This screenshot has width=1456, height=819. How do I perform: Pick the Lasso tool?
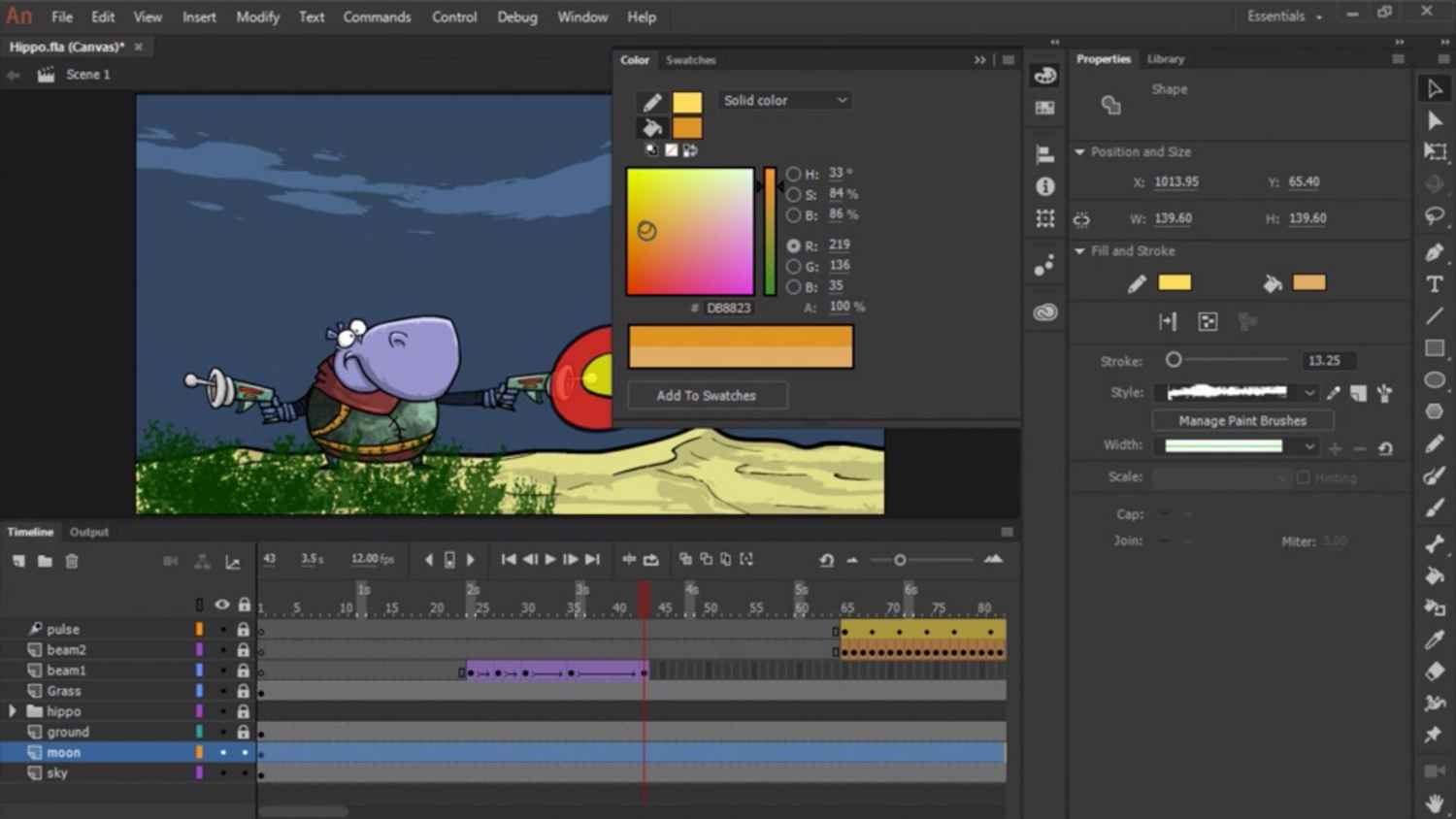point(1434,216)
